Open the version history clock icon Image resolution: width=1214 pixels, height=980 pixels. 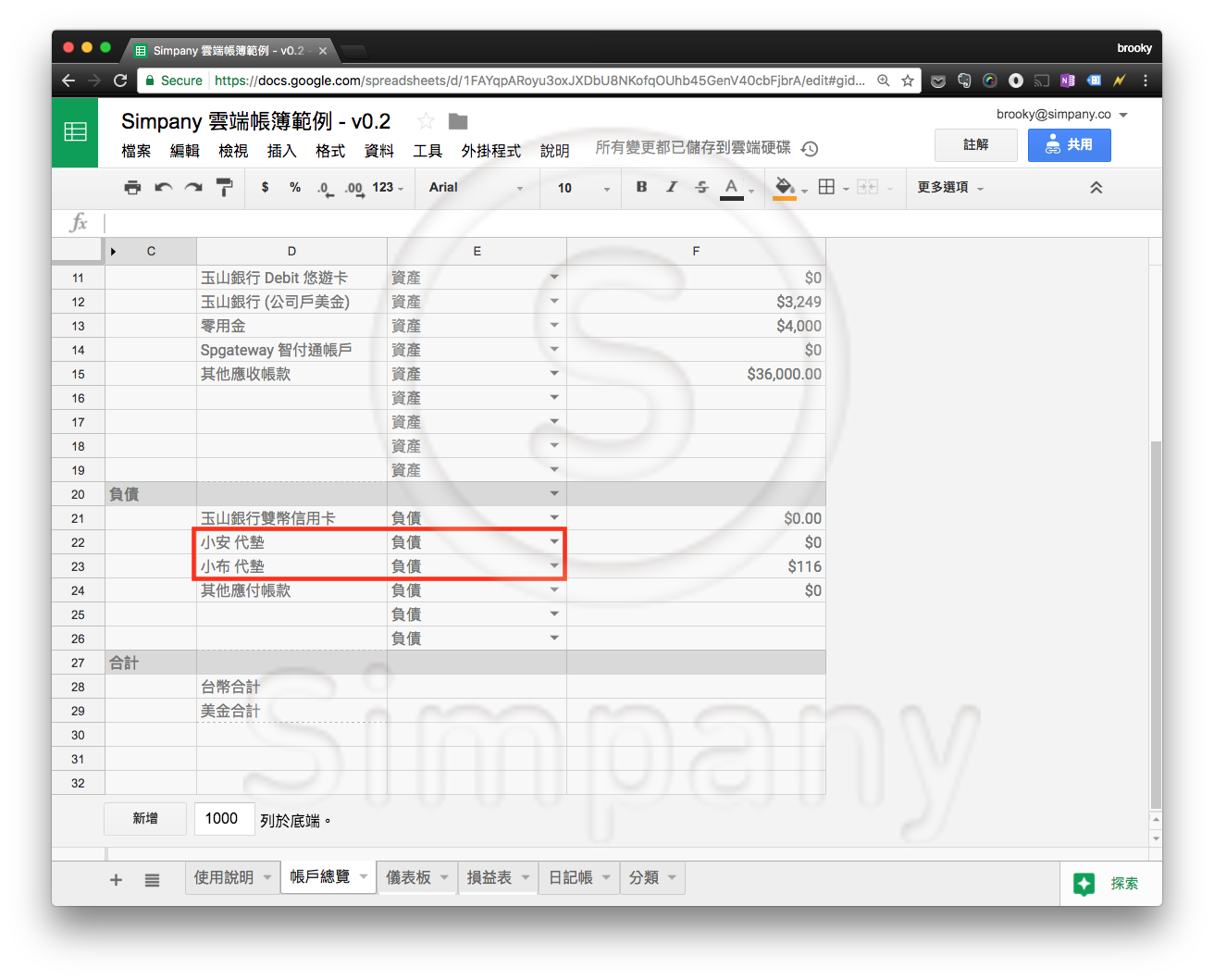(810, 149)
